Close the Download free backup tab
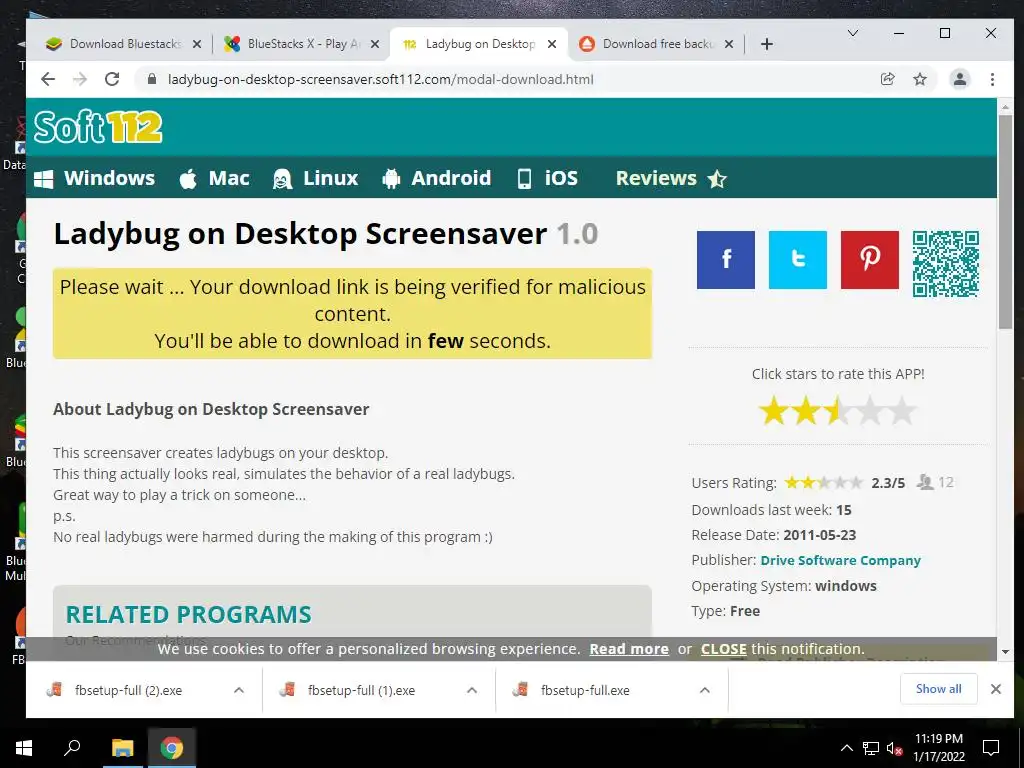Image resolution: width=1024 pixels, height=768 pixels. (x=729, y=44)
